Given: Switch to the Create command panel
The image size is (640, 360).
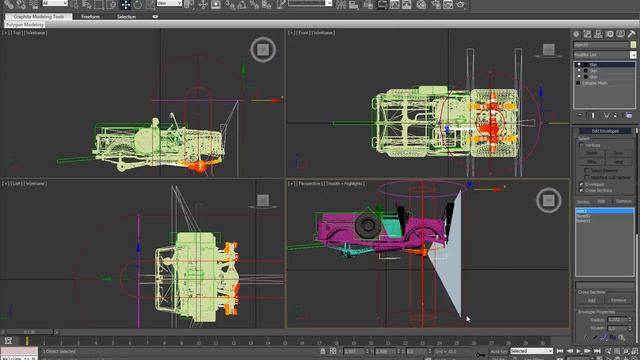Looking at the screenshot, I should (x=576, y=34).
